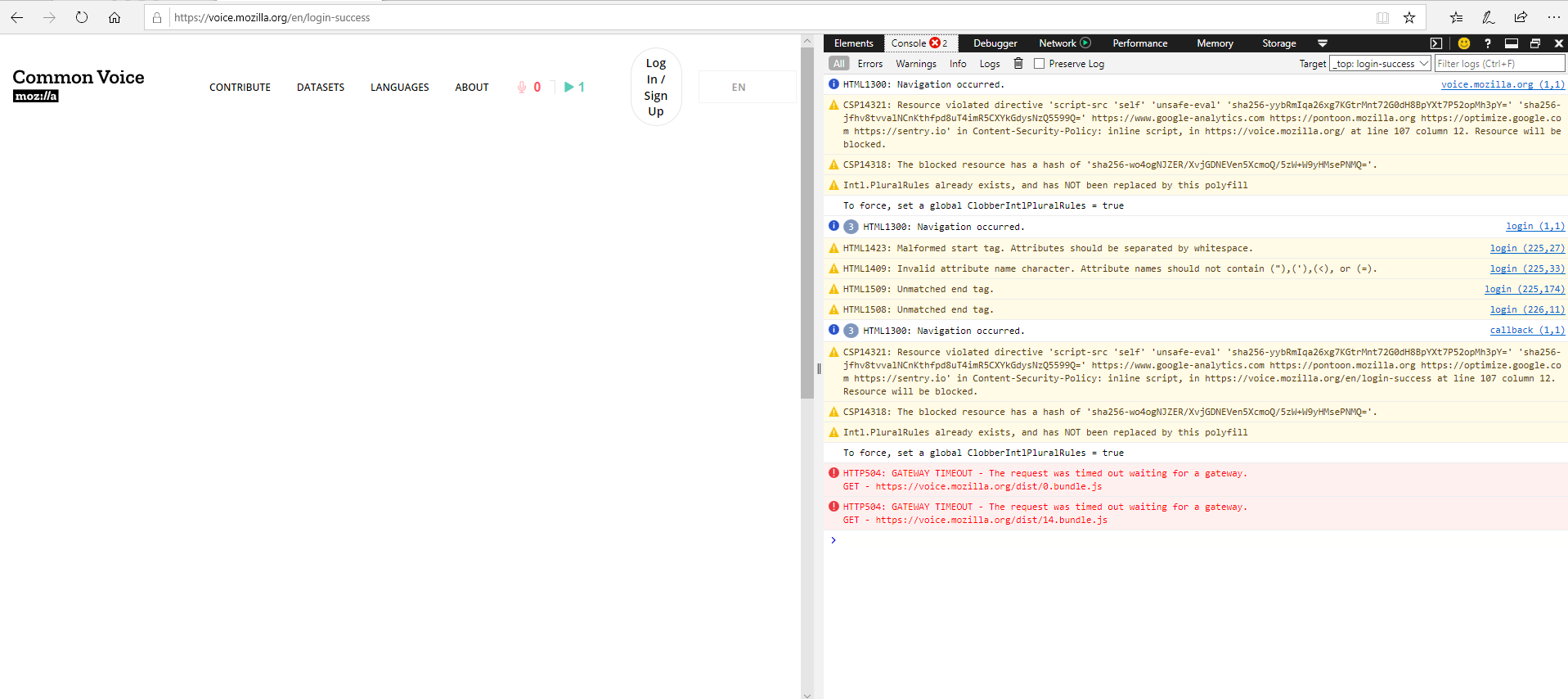Select the 0.bundle.js gateway timeout error
This screenshot has height=699, width=1568.
click(x=1195, y=480)
